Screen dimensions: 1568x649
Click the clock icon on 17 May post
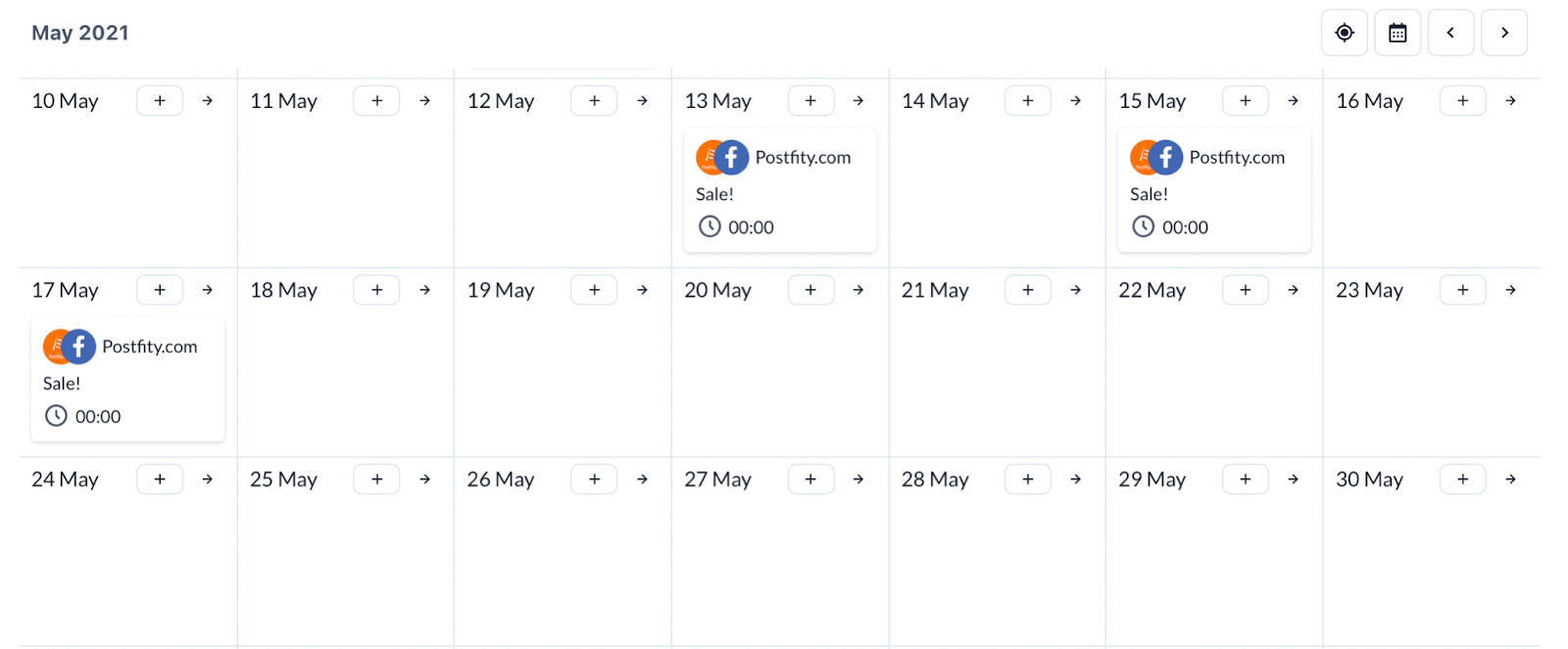tap(56, 416)
